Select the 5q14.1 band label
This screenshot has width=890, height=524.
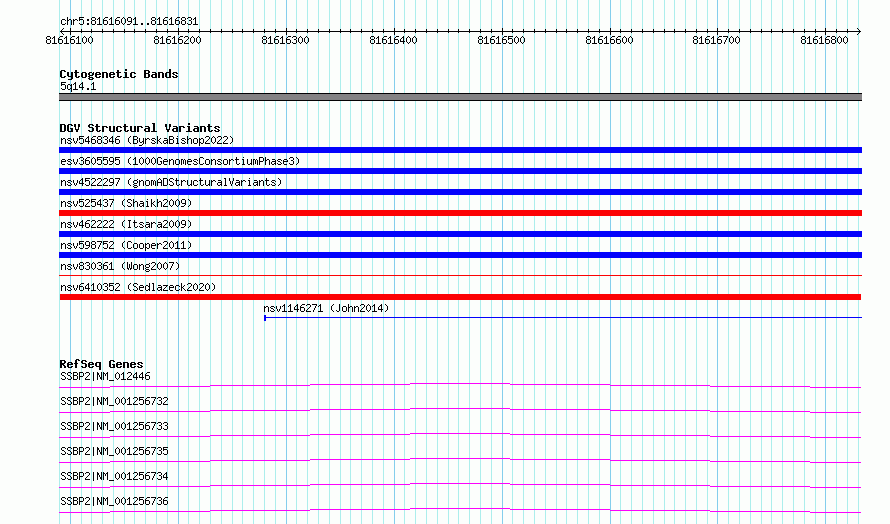point(78,86)
